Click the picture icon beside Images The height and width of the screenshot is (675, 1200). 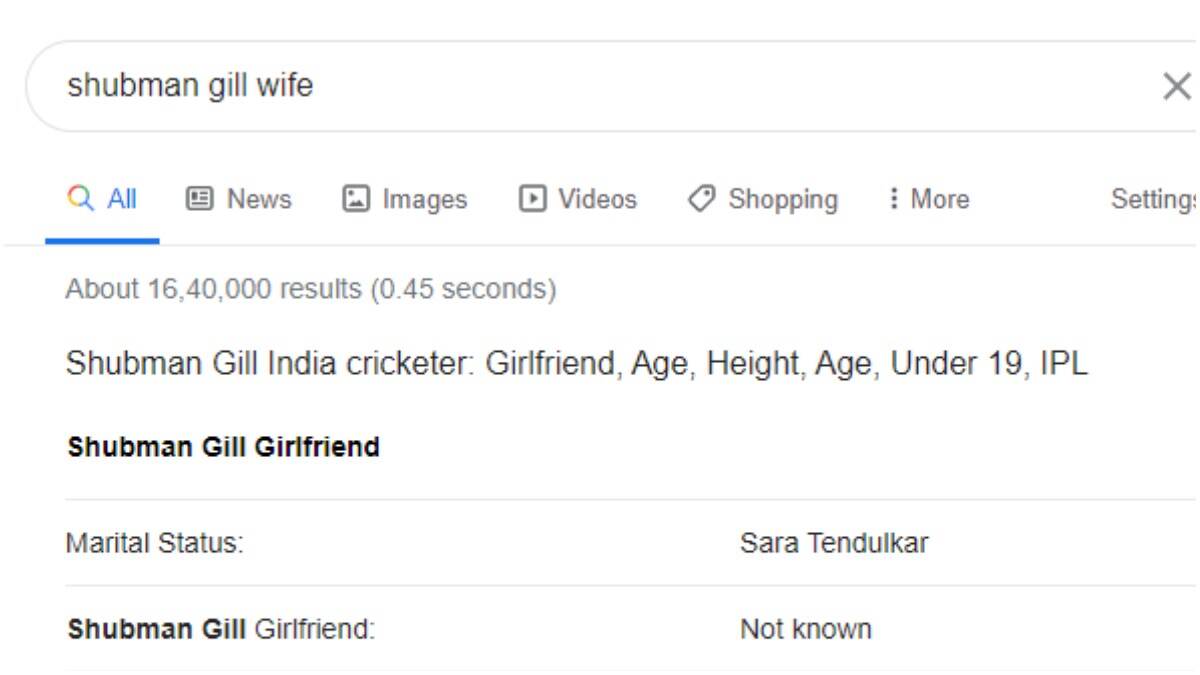click(356, 199)
